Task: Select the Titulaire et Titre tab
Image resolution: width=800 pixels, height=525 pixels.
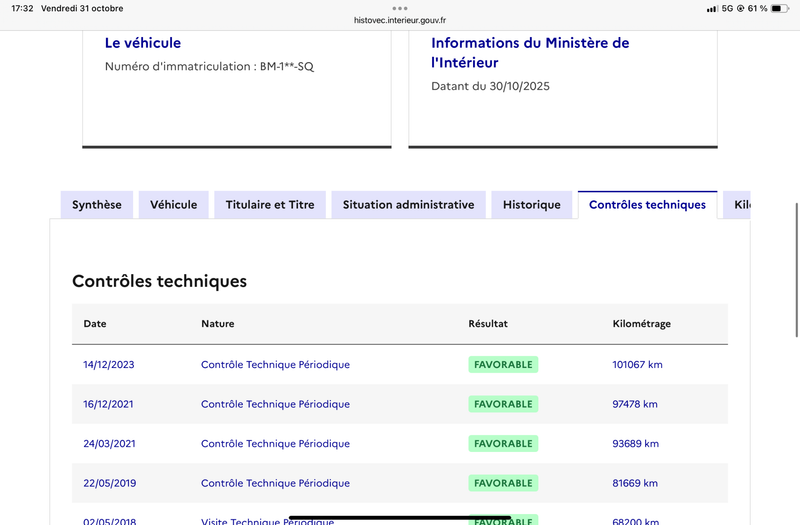Action: pyautogui.click(x=270, y=205)
